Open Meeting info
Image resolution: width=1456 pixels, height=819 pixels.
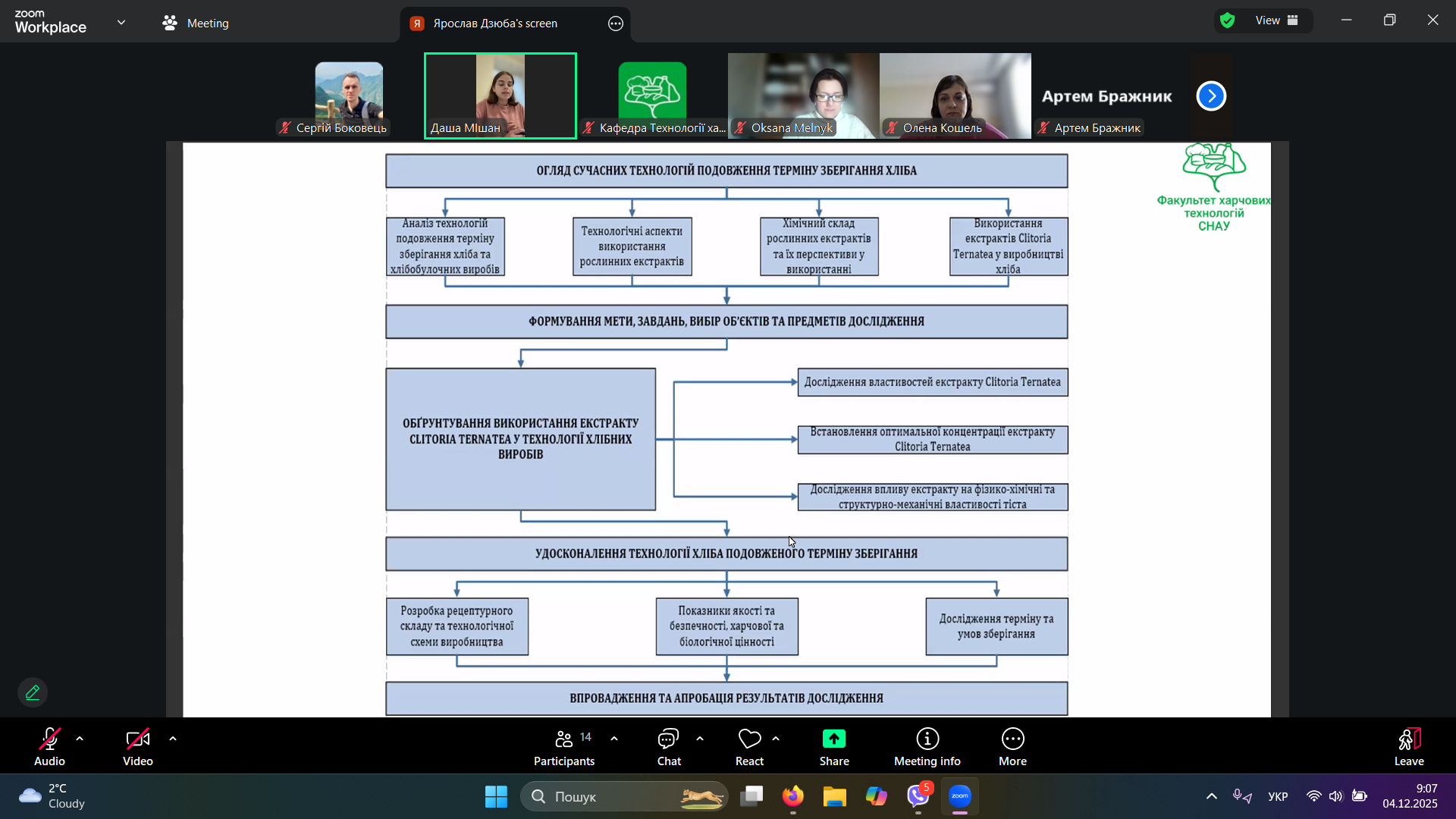coord(927,747)
